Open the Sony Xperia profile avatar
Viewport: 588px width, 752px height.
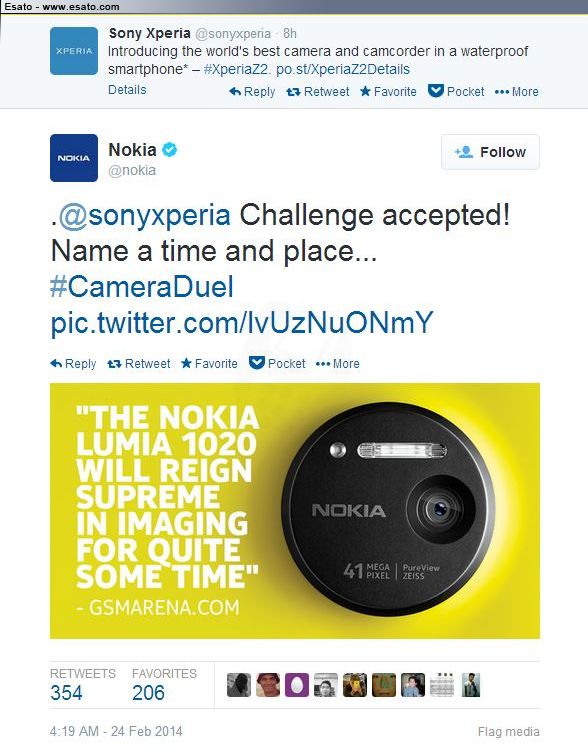(x=74, y=51)
